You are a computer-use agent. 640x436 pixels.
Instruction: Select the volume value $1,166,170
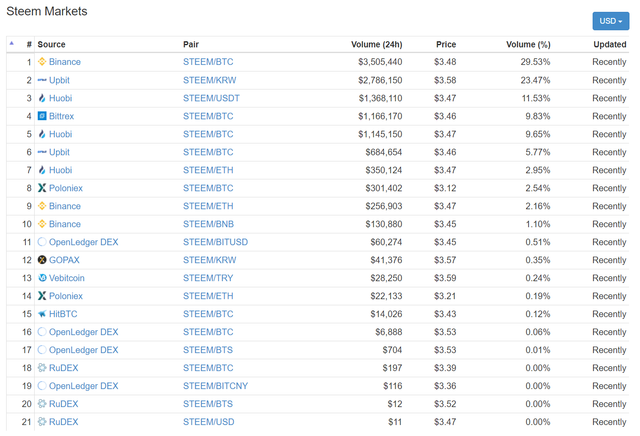[x=380, y=116]
